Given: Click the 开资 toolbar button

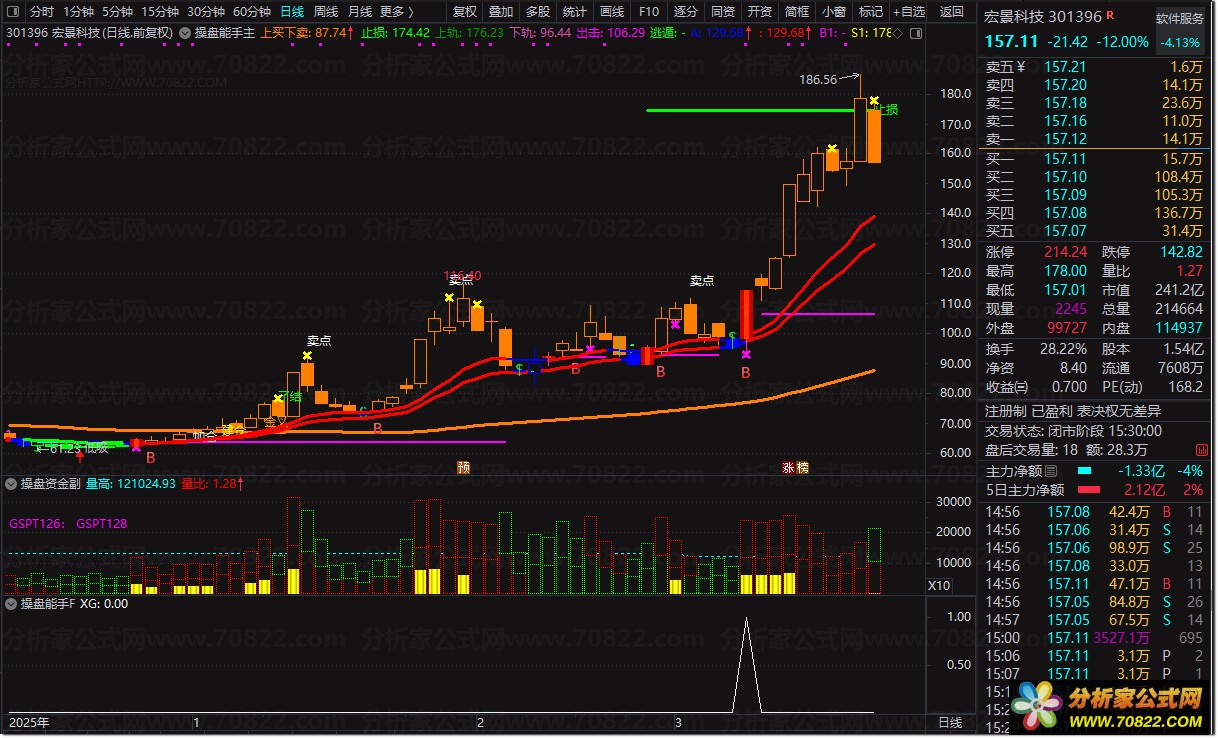Looking at the screenshot, I should pos(760,12).
